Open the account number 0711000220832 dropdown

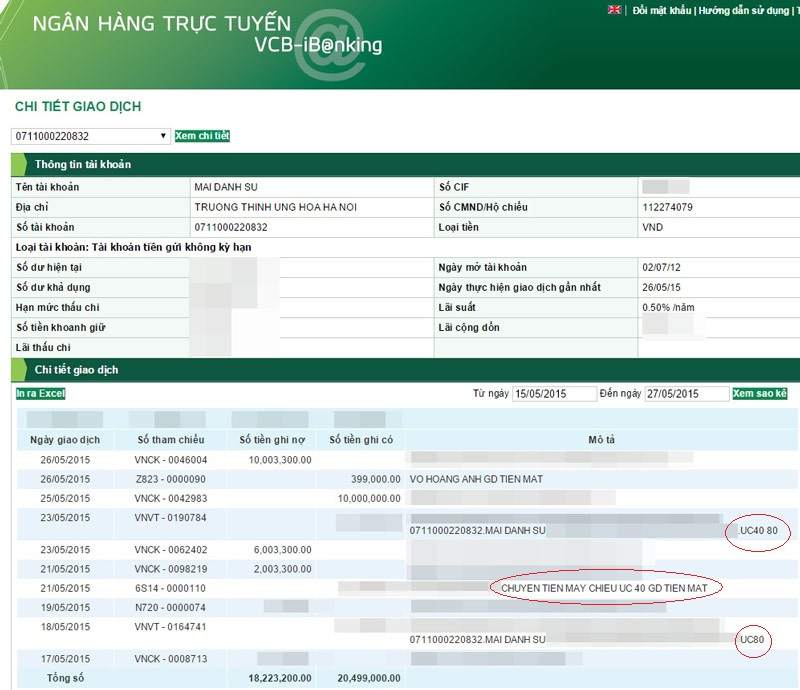91,136
